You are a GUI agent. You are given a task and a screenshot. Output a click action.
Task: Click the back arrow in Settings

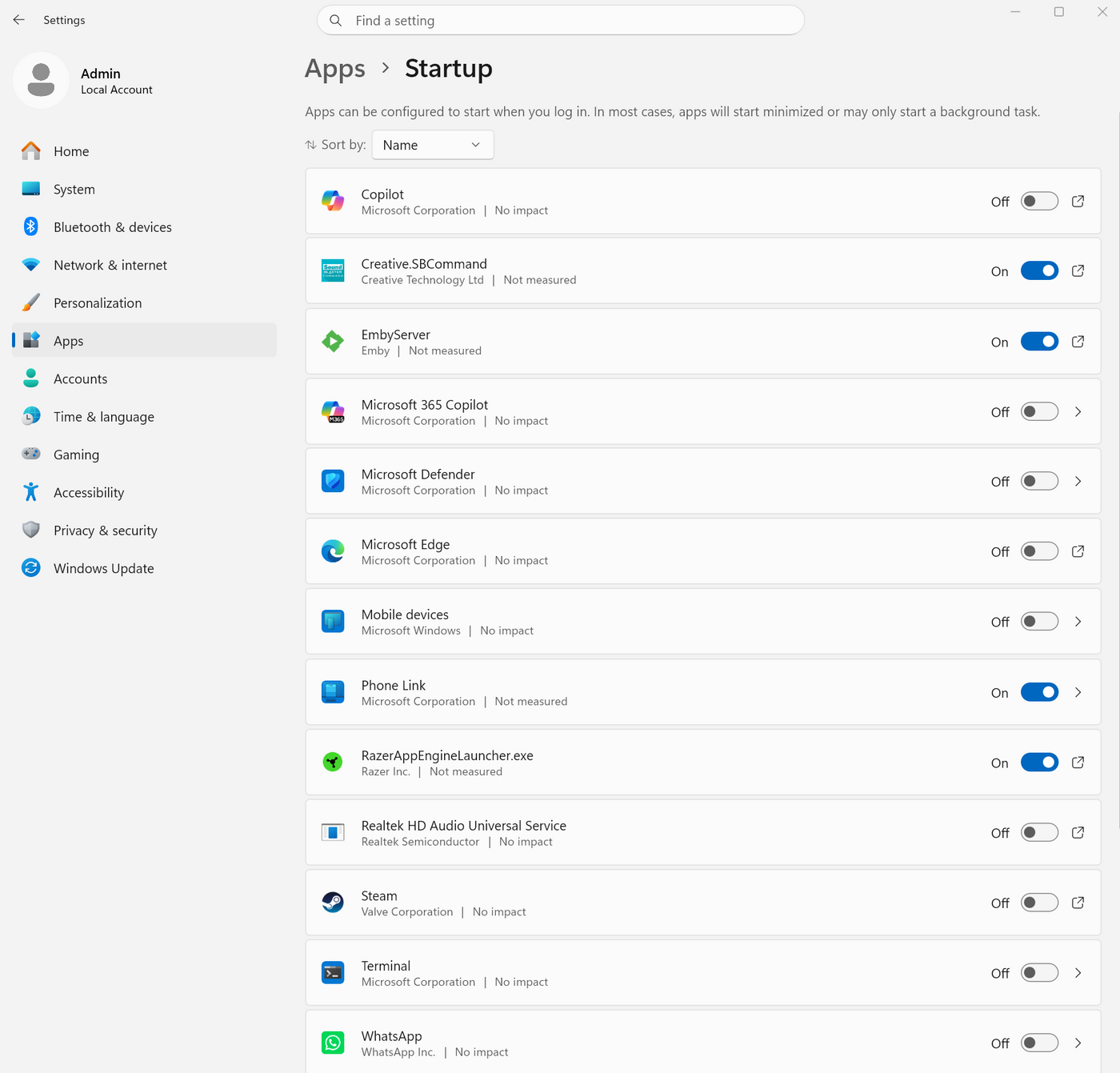click(x=19, y=20)
